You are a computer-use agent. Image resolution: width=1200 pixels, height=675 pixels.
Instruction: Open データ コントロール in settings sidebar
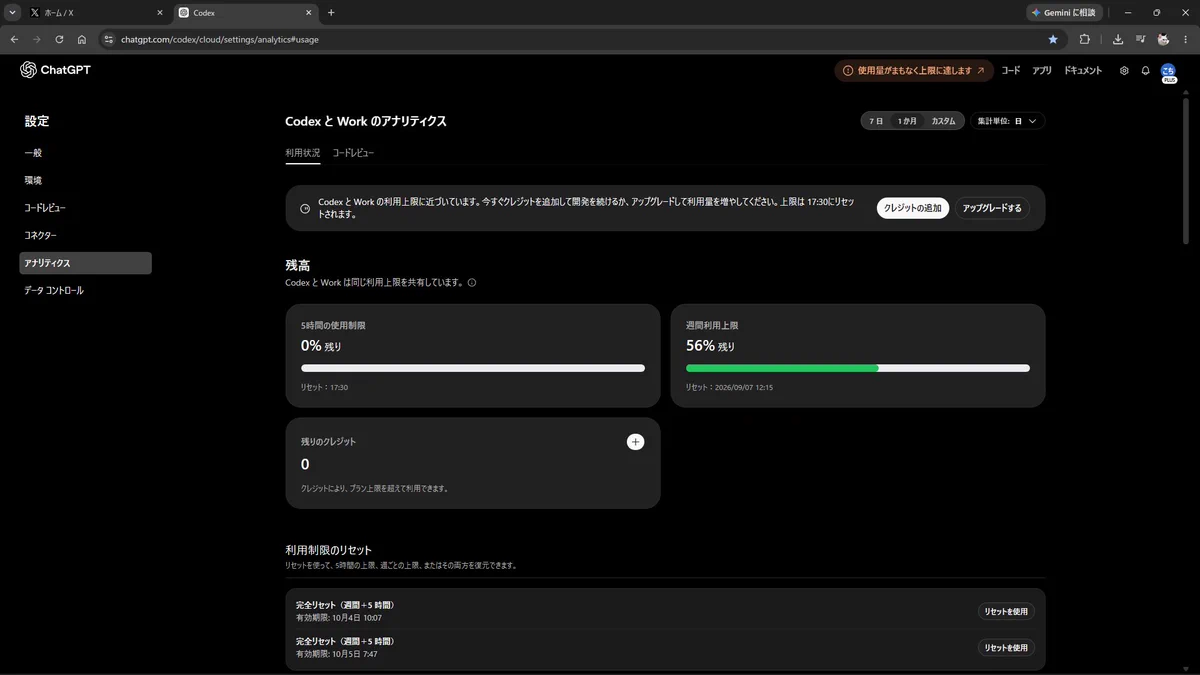click(x=85, y=290)
